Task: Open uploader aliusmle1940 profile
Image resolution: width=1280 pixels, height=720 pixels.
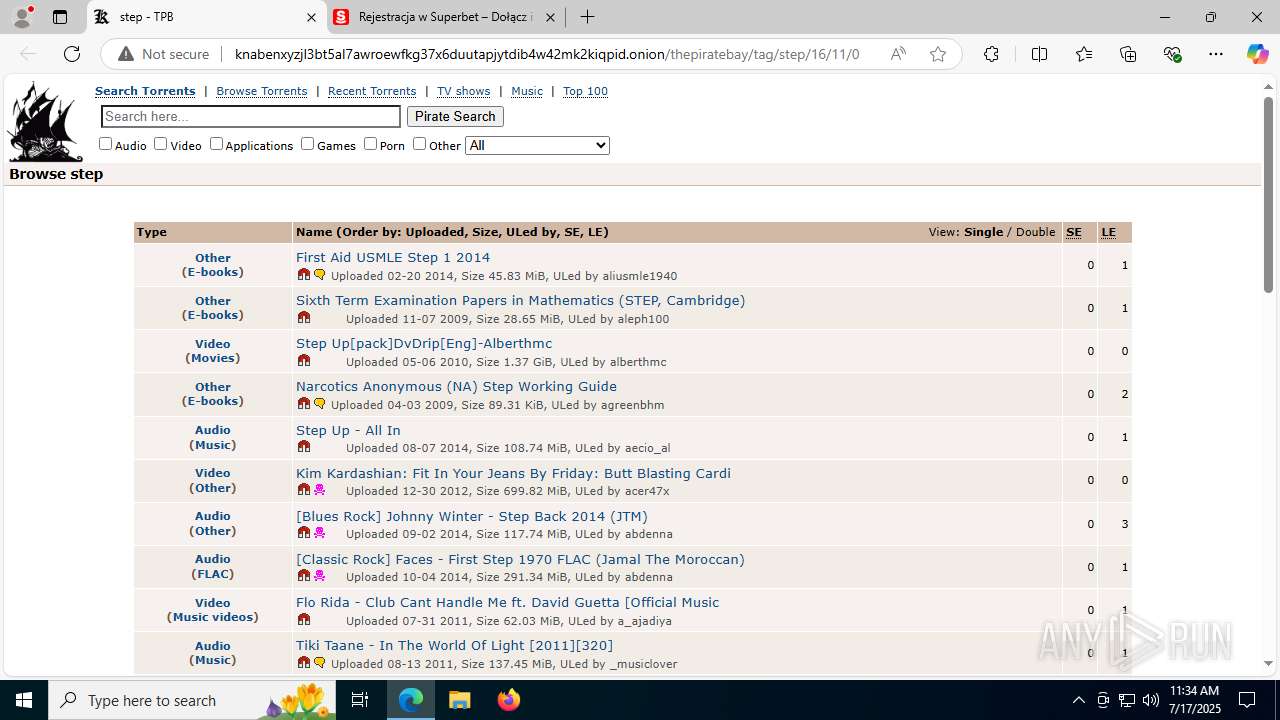Action: click(x=640, y=276)
